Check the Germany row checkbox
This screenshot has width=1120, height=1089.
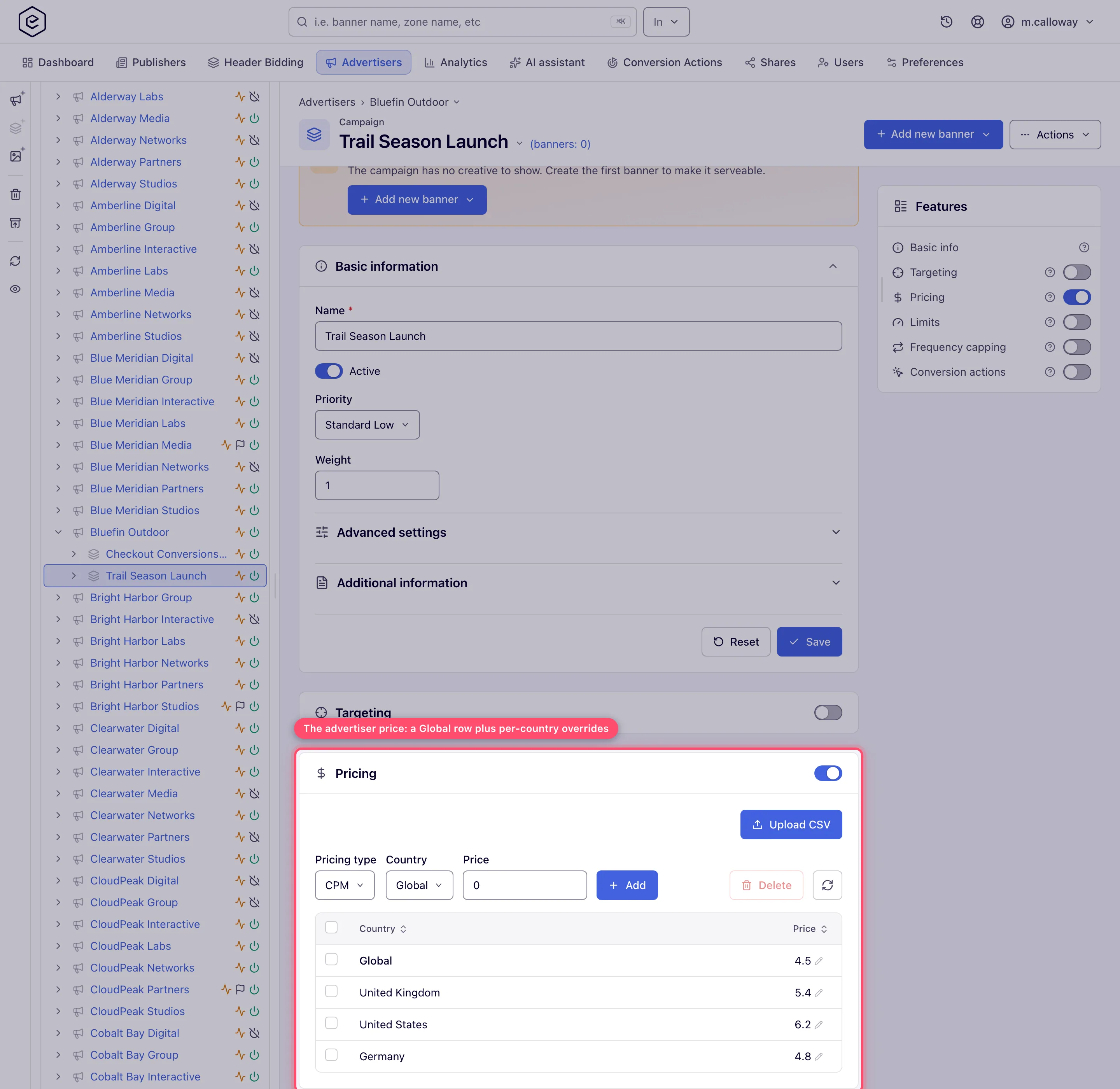click(x=331, y=1055)
